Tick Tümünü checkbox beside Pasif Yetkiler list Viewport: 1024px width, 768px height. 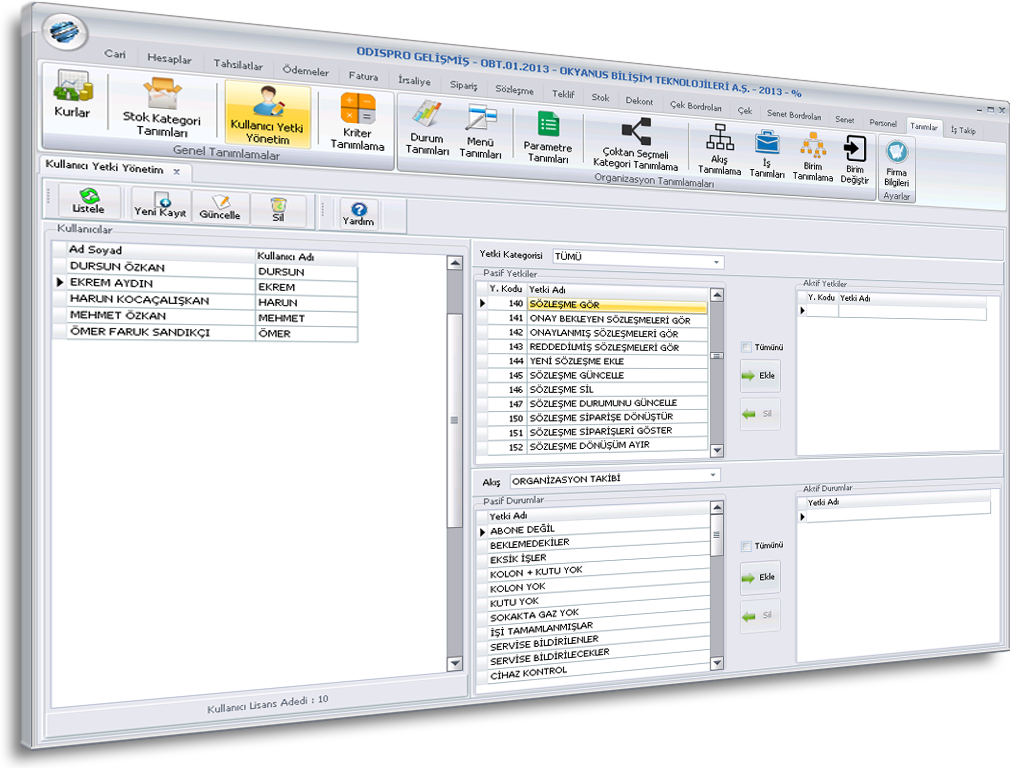746,347
